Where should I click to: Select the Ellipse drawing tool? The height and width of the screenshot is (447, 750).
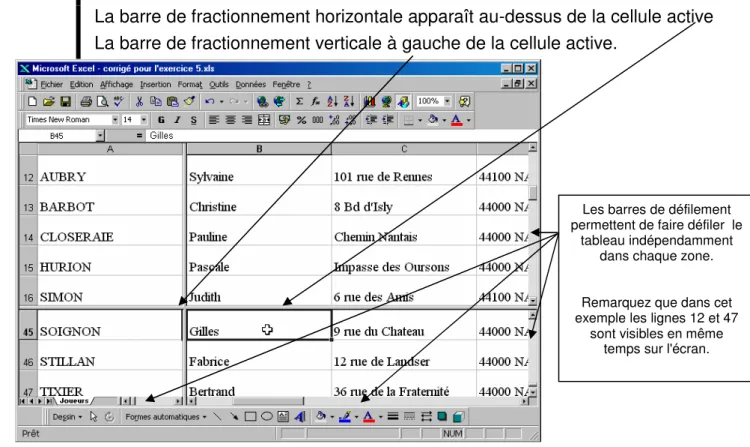tap(267, 417)
